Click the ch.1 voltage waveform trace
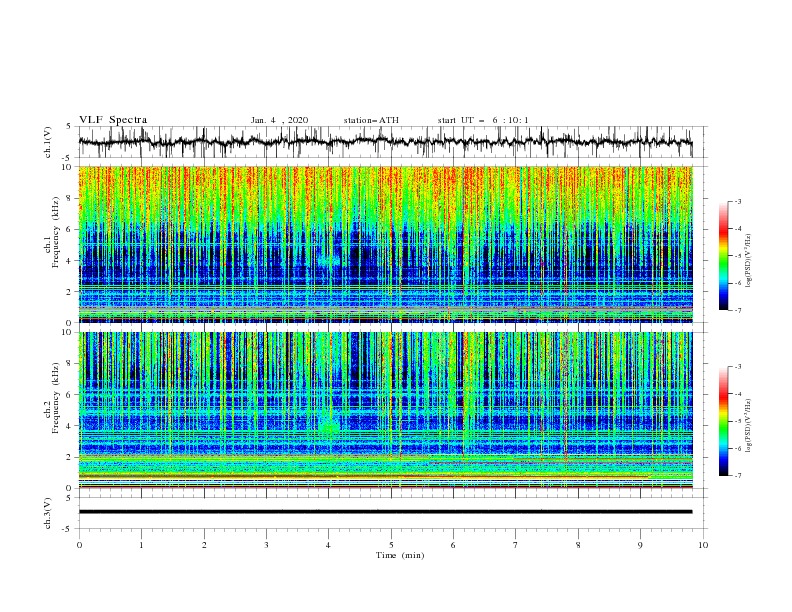Viewport: 792px width, 612px height. coord(385,142)
